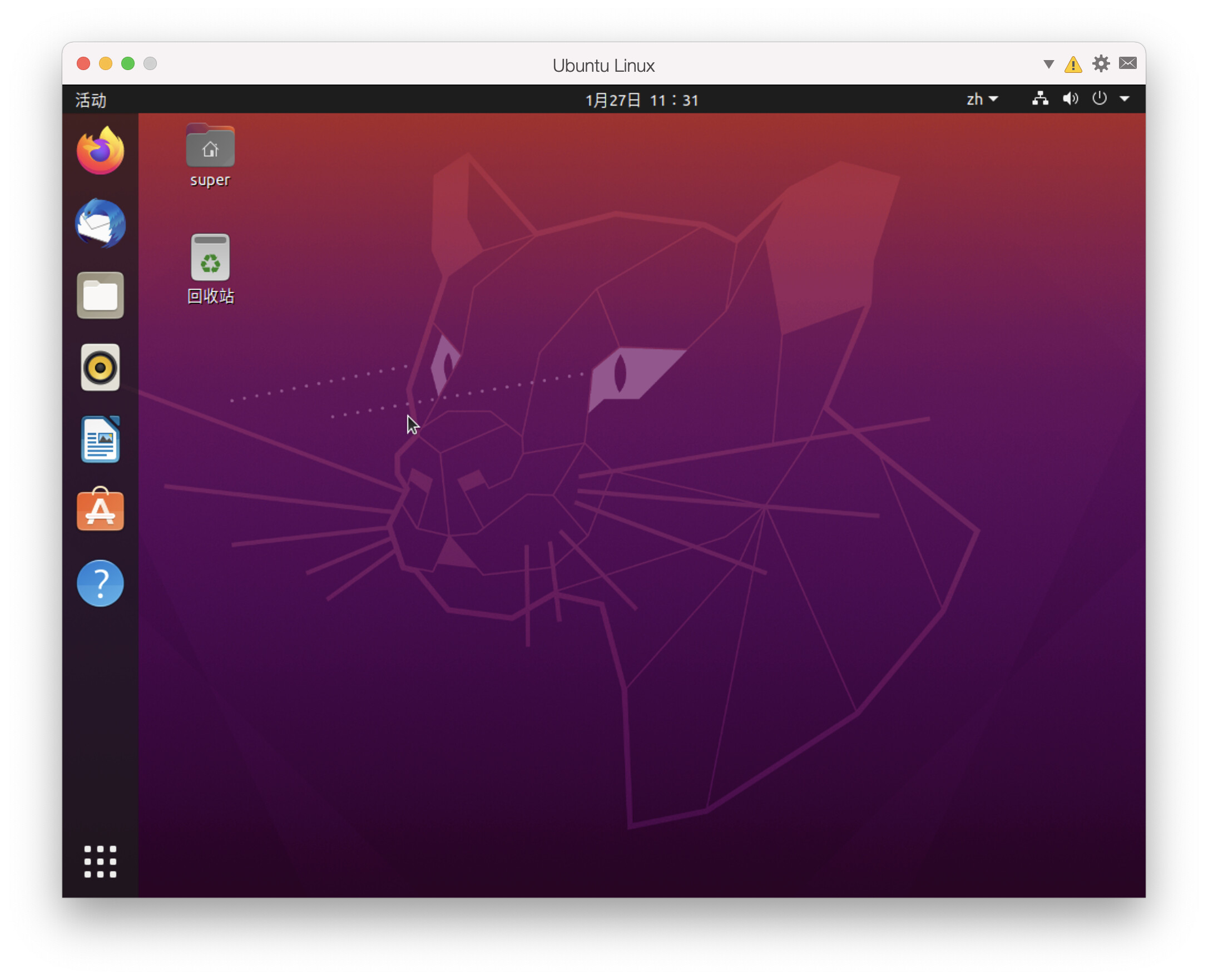Minimize the Ubuntu Linux VM window
The height and width of the screenshot is (980, 1208).
tap(106, 64)
